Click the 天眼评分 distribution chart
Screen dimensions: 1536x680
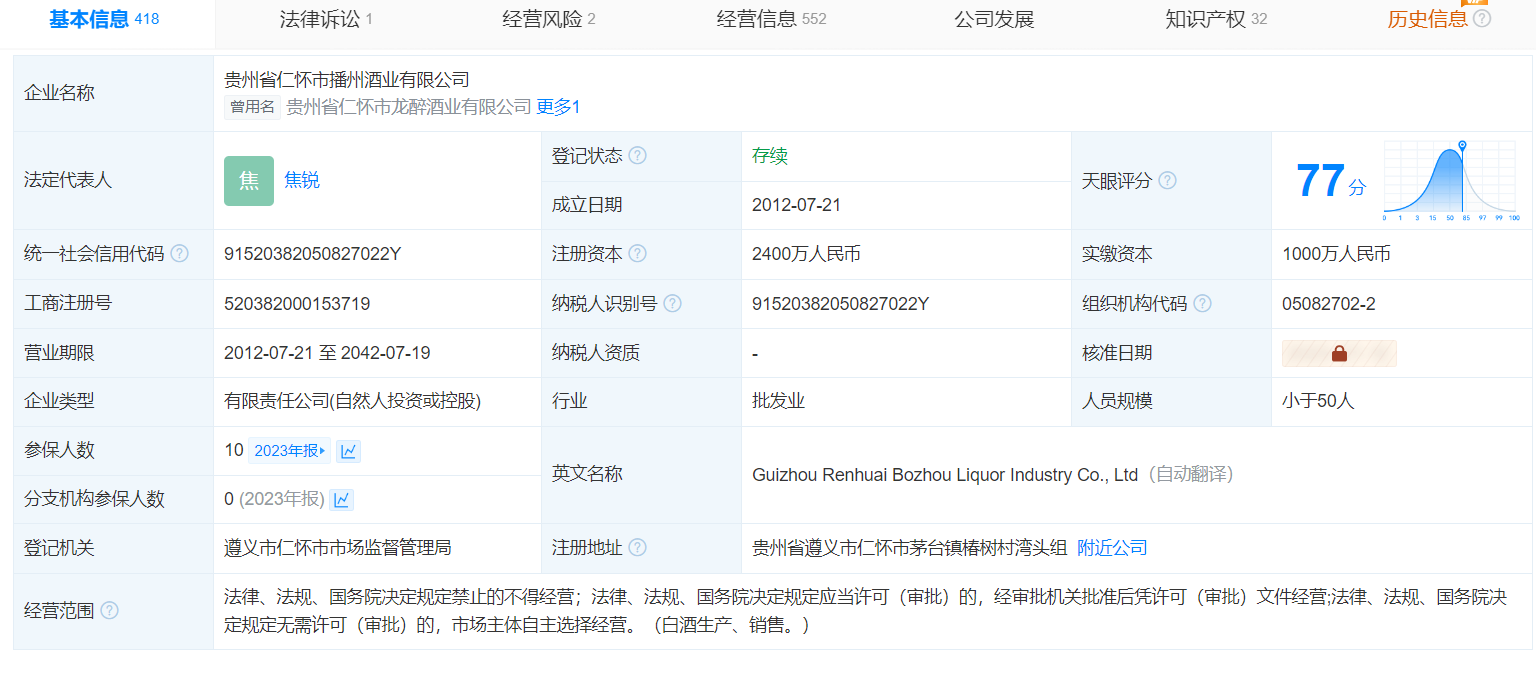1452,181
